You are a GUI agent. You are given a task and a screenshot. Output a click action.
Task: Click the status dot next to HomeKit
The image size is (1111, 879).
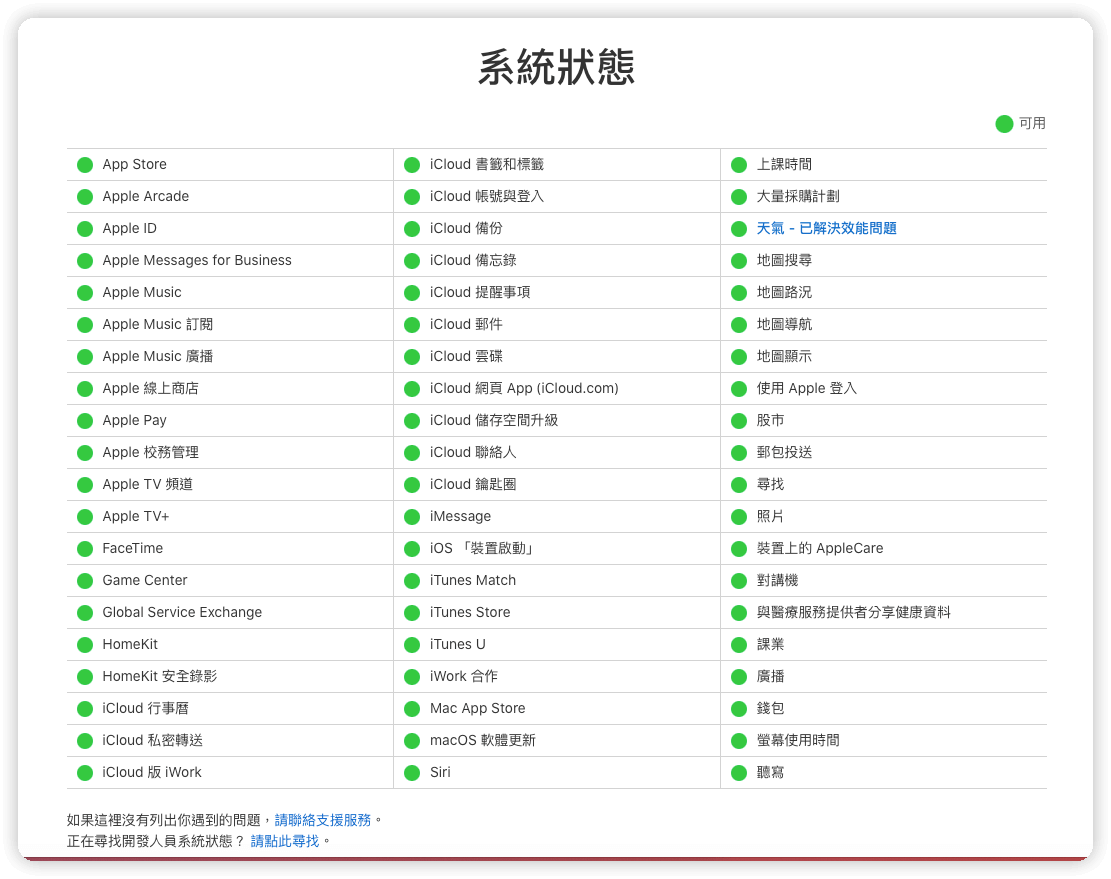click(x=85, y=645)
